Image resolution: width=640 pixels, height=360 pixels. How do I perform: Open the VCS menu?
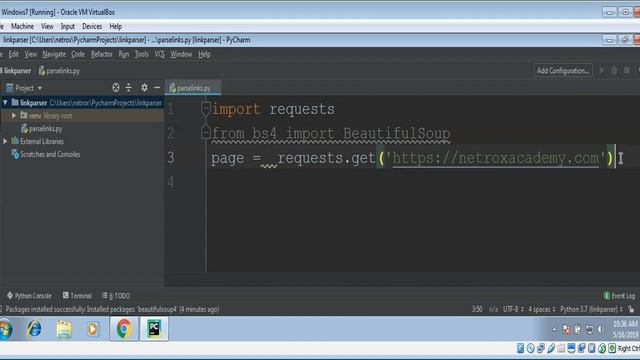pyautogui.click(x=159, y=54)
